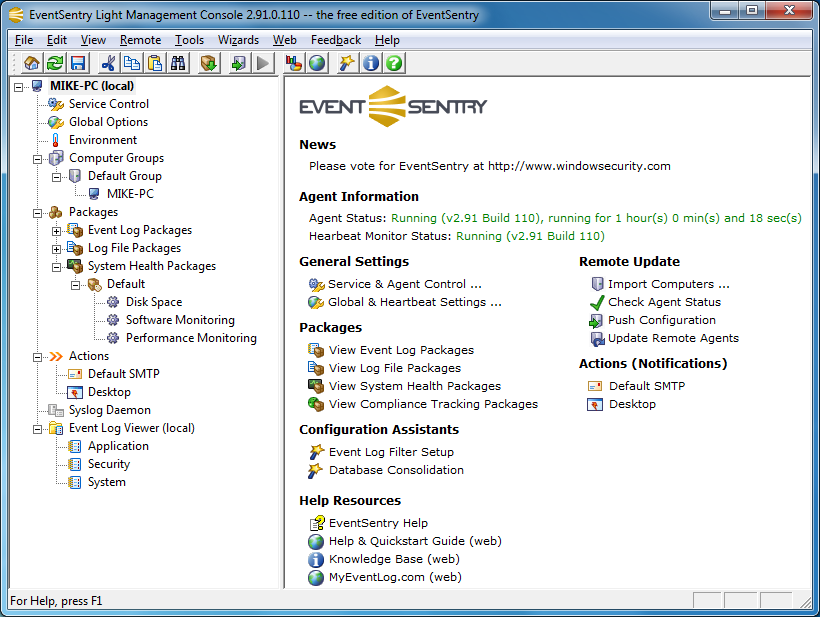Click the blue info toolbar icon
Viewport: 820px width, 617px height.
(x=371, y=63)
